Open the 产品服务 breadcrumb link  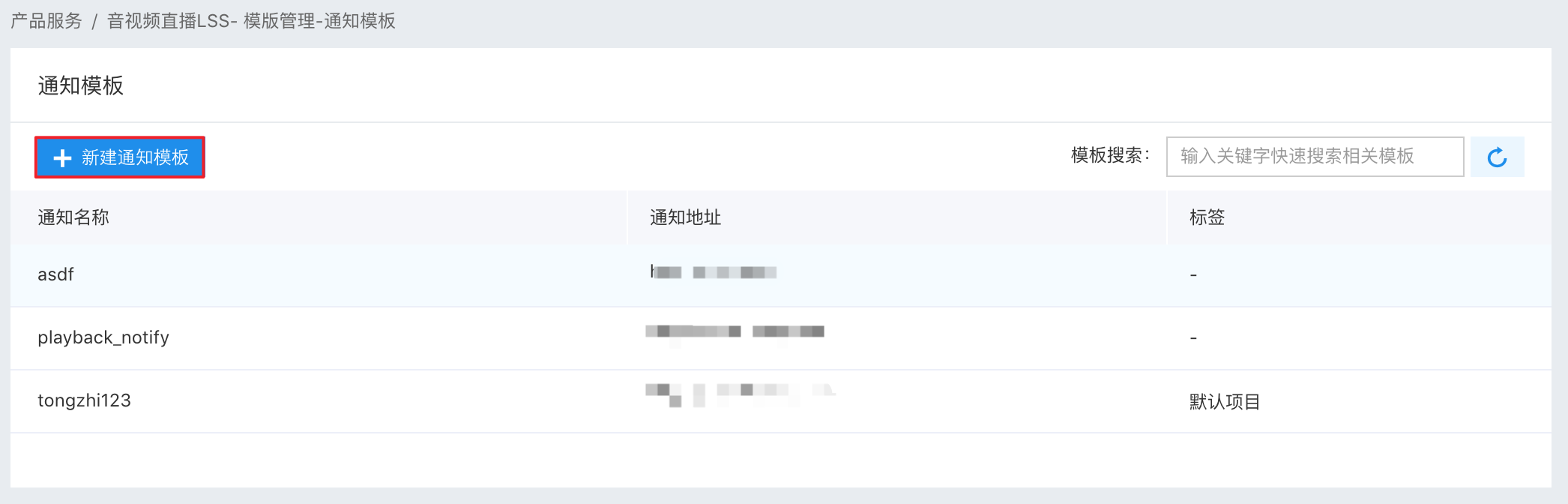pyautogui.click(x=46, y=21)
